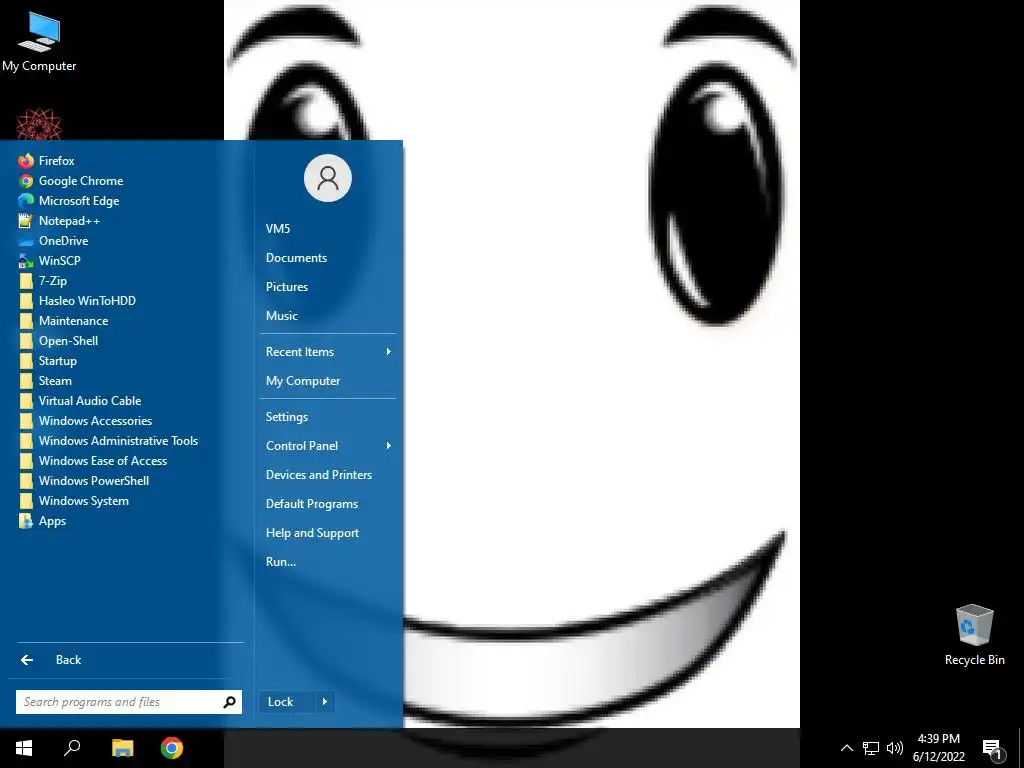Click the red patterned desktop icon

pyautogui.click(x=39, y=124)
